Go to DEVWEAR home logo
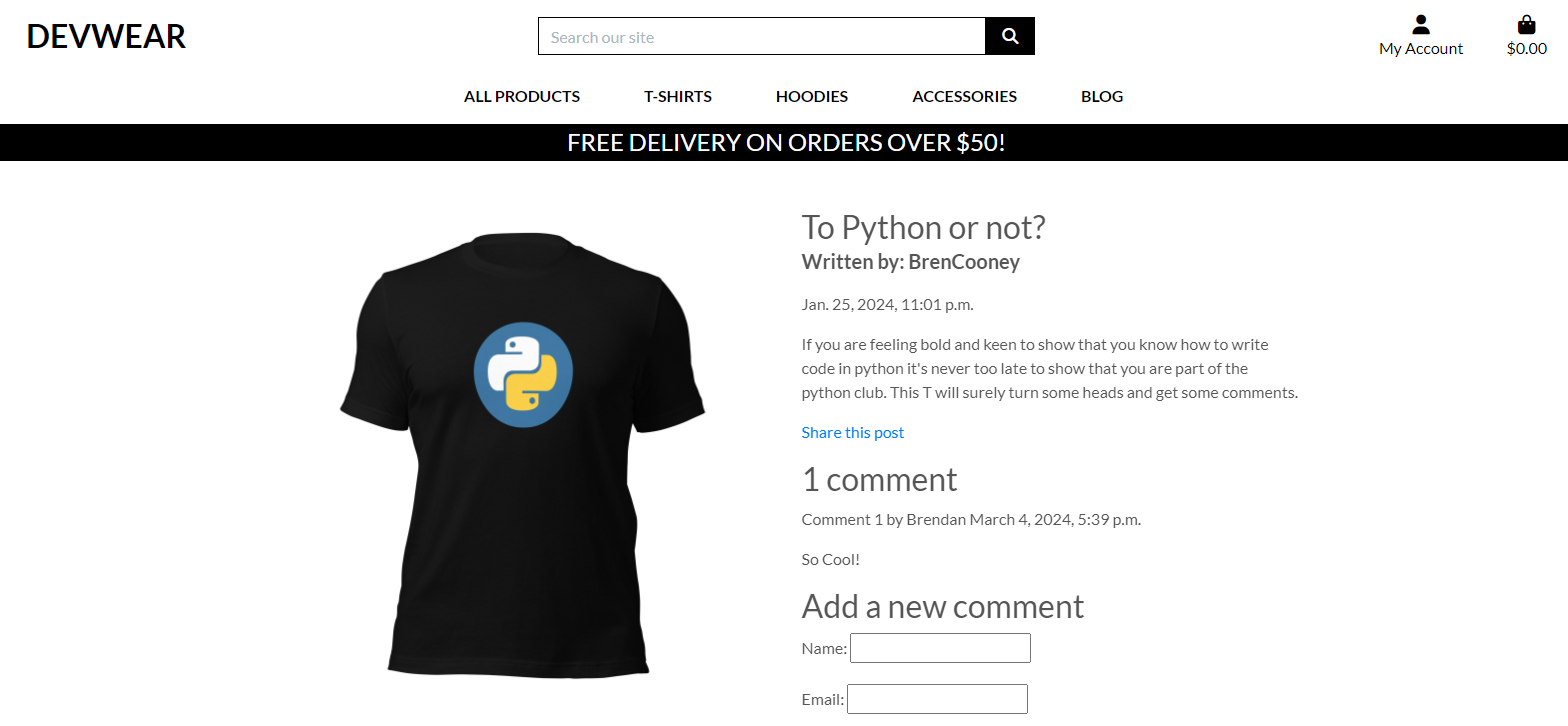 (106, 36)
